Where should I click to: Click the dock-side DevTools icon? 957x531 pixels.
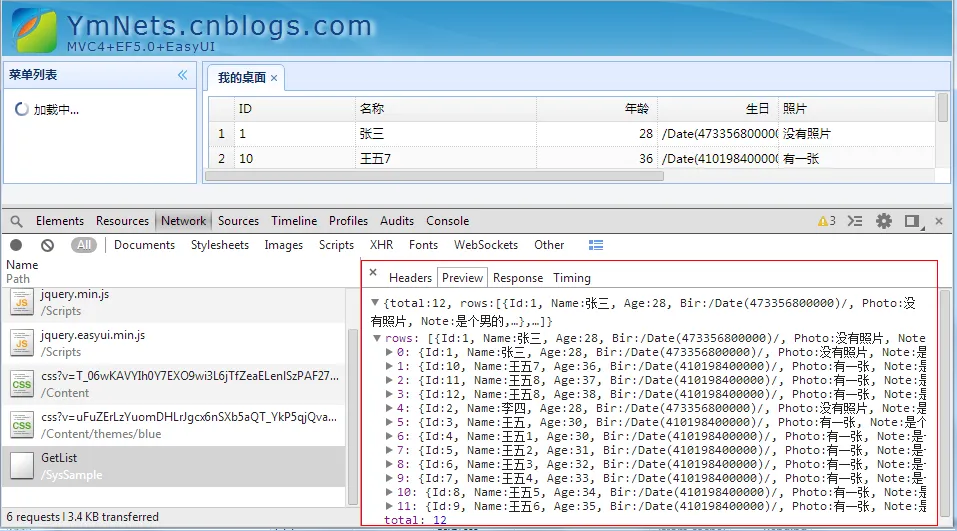tap(912, 221)
